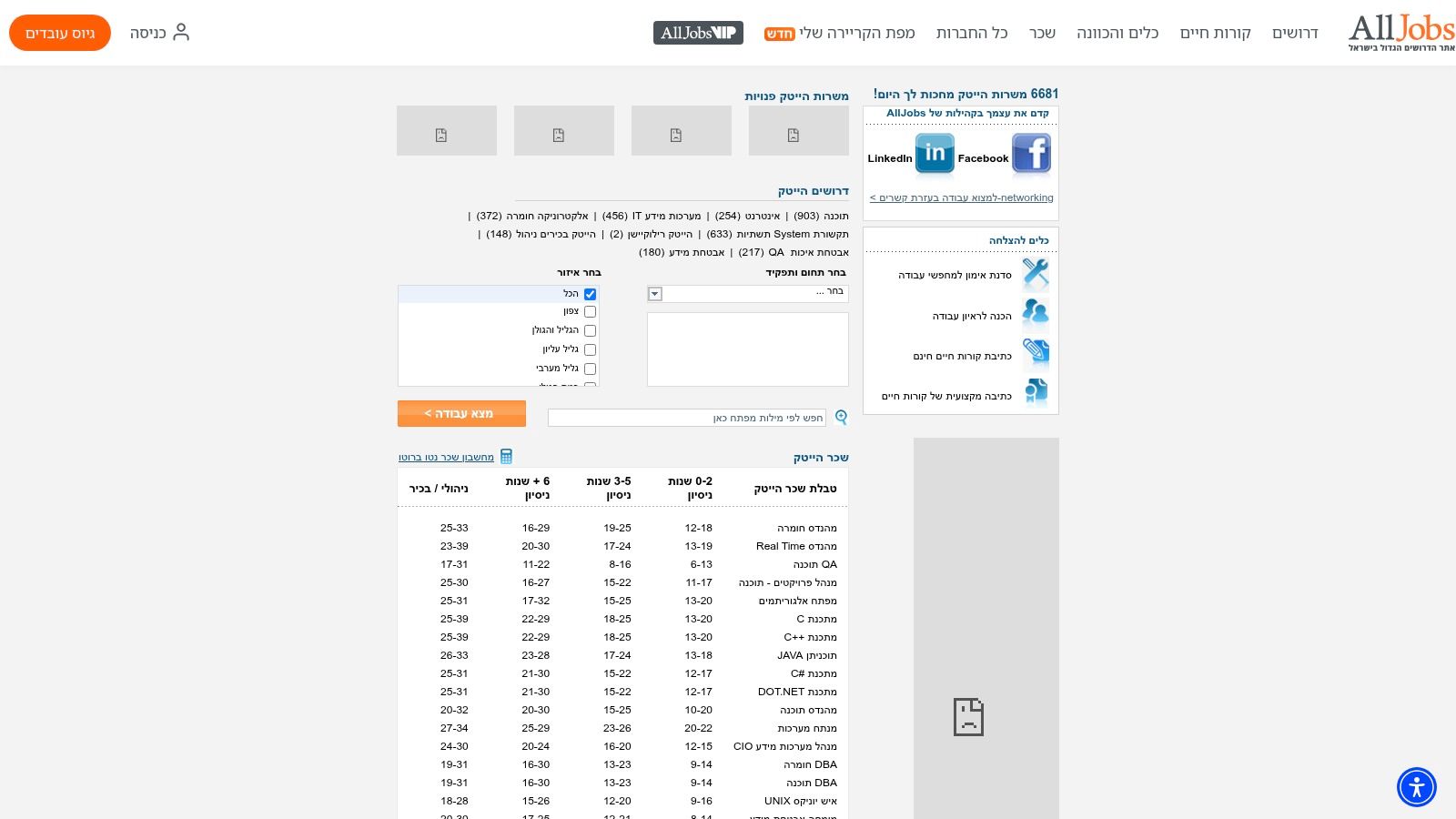Click the orange גיוס עובדים button
1456x819 pixels.
click(60, 33)
